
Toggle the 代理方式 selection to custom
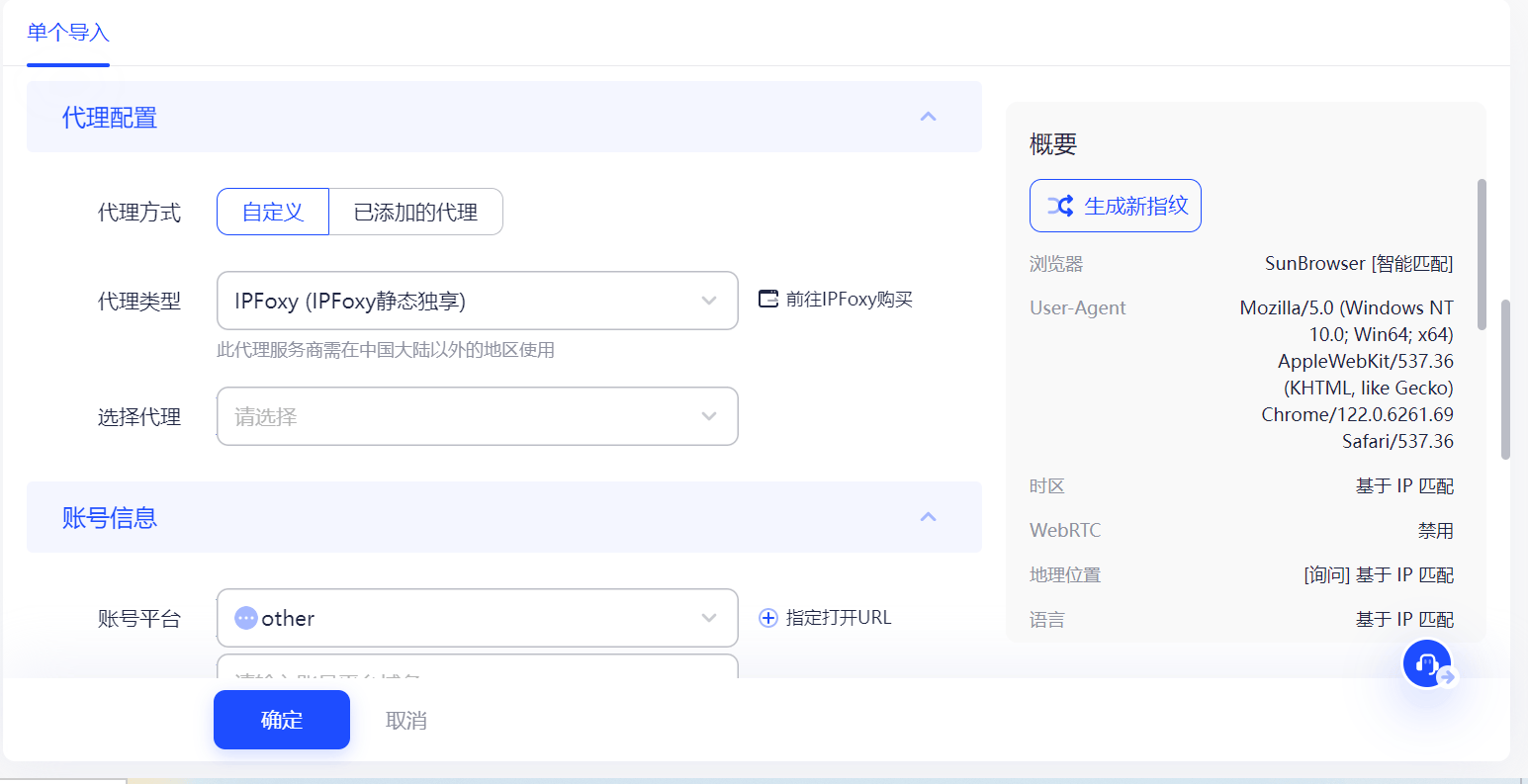[x=273, y=211]
